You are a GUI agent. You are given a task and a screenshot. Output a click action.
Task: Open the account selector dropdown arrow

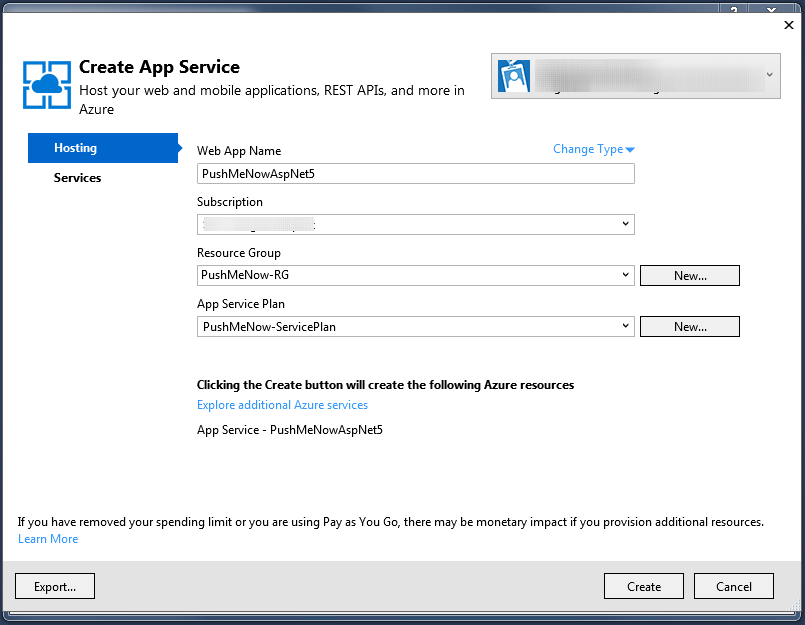[770, 75]
